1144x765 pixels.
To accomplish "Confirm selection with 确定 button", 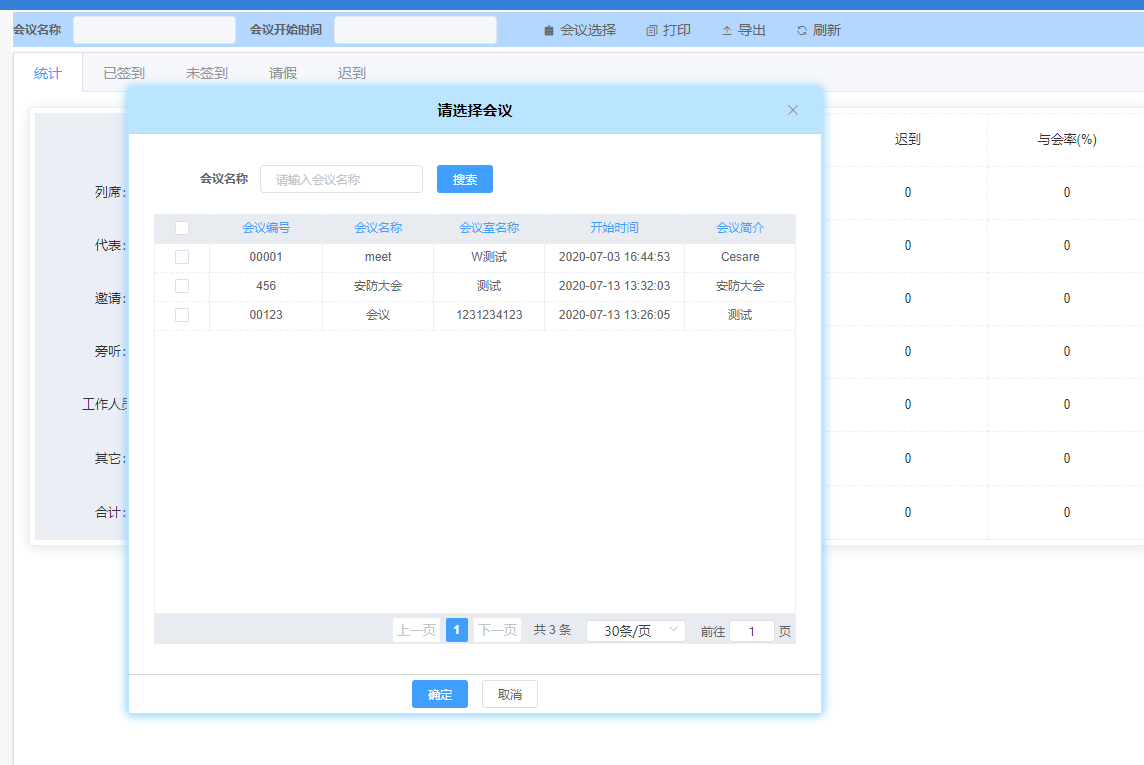I will click(x=440, y=695).
